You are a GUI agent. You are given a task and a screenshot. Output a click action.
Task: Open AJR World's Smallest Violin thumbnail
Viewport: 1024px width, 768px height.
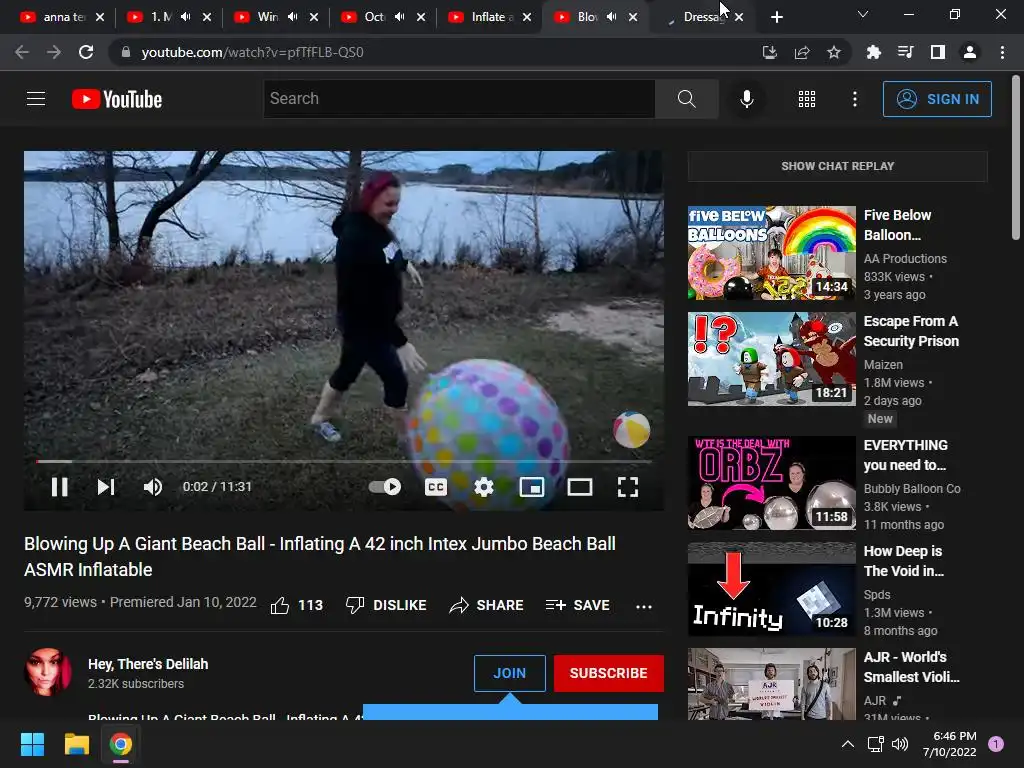coord(771,683)
